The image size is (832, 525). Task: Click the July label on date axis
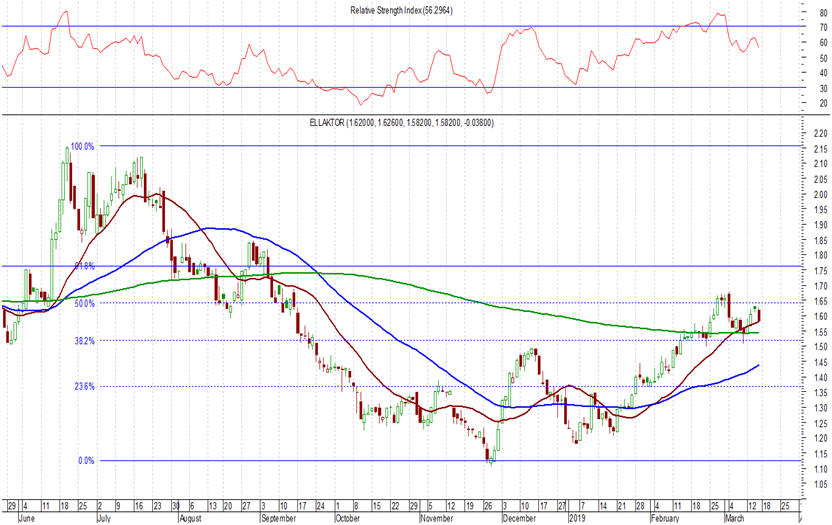(x=106, y=519)
